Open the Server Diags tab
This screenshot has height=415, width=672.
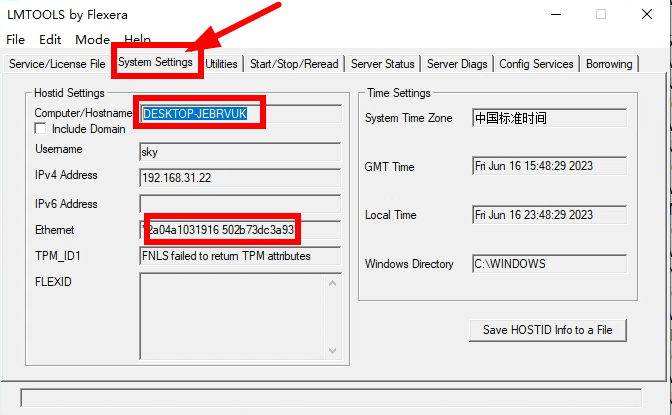pyautogui.click(x=457, y=64)
